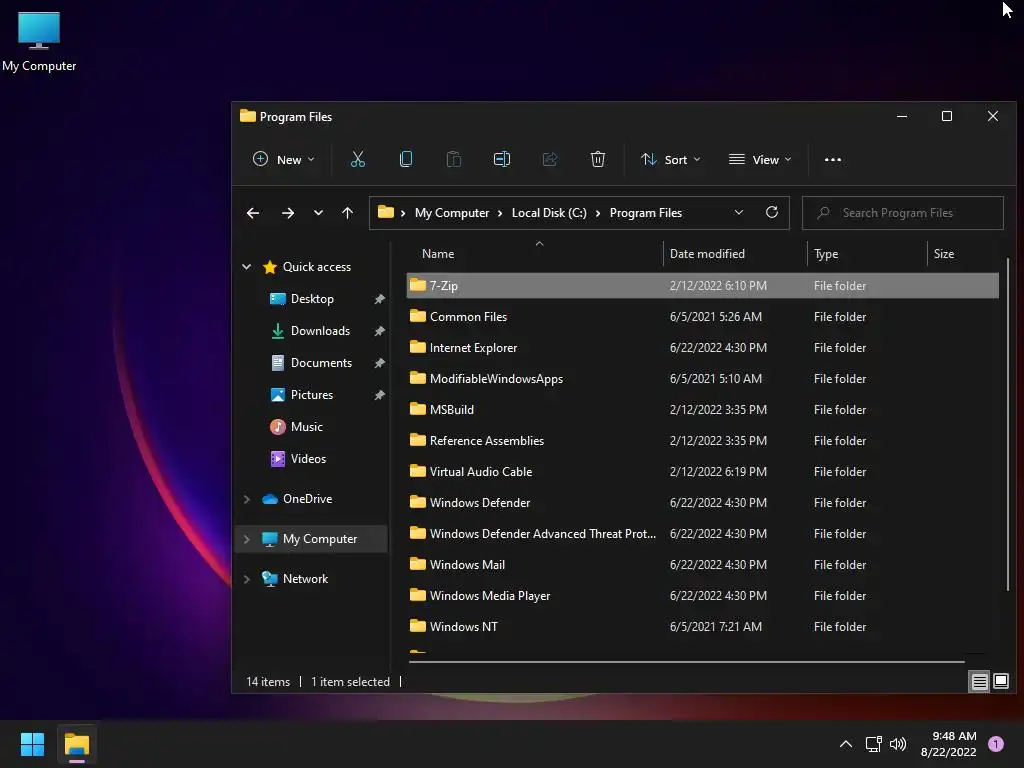Expand the OneDrive tree node
This screenshot has height=768, width=1024.
coord(246,499)
